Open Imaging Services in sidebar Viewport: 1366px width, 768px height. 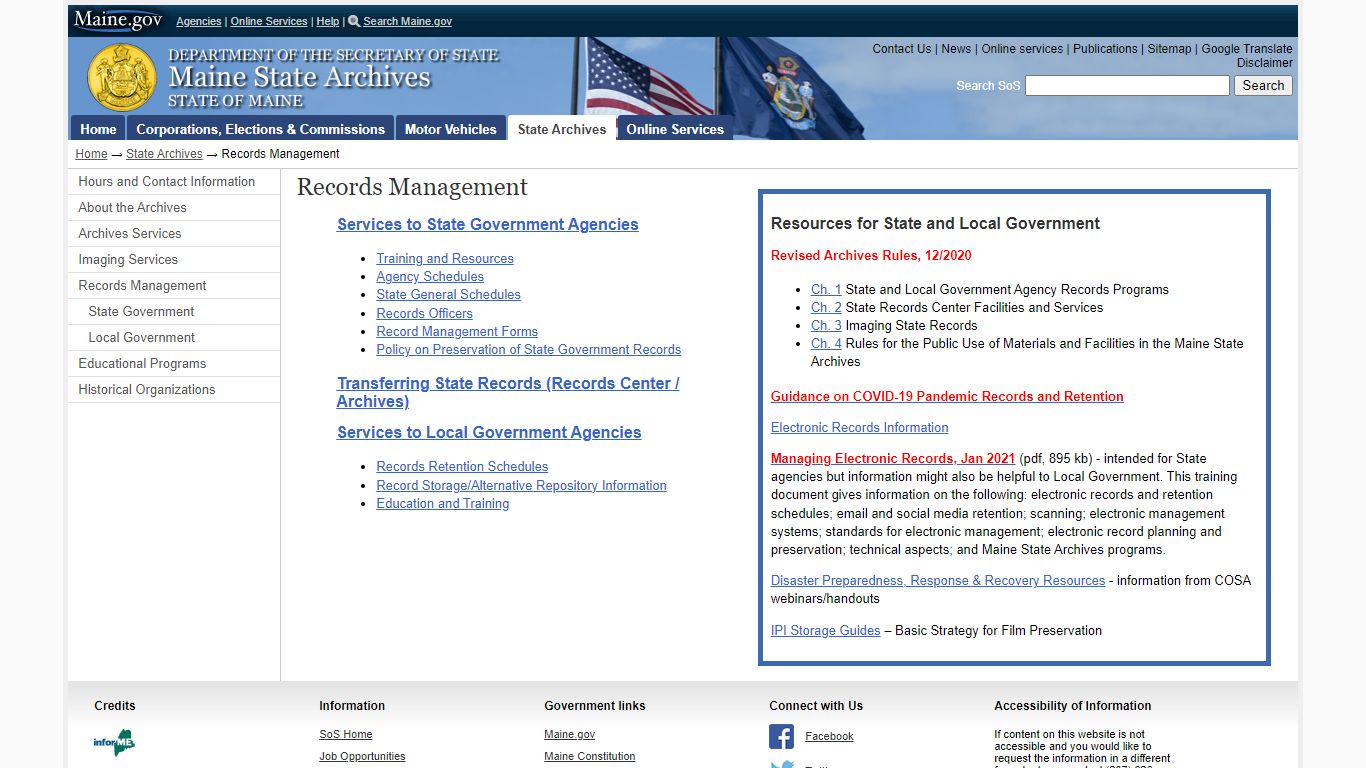174,259
